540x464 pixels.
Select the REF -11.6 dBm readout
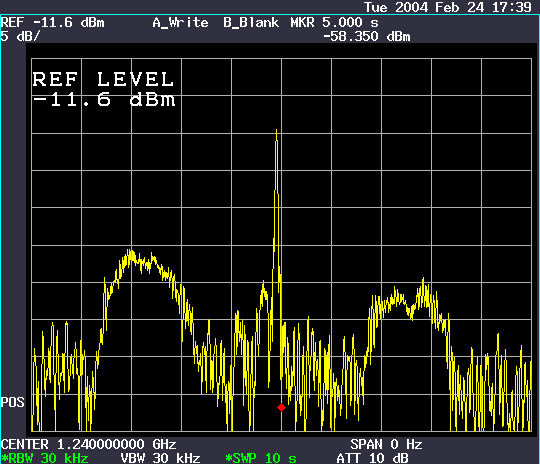point(52,23)
